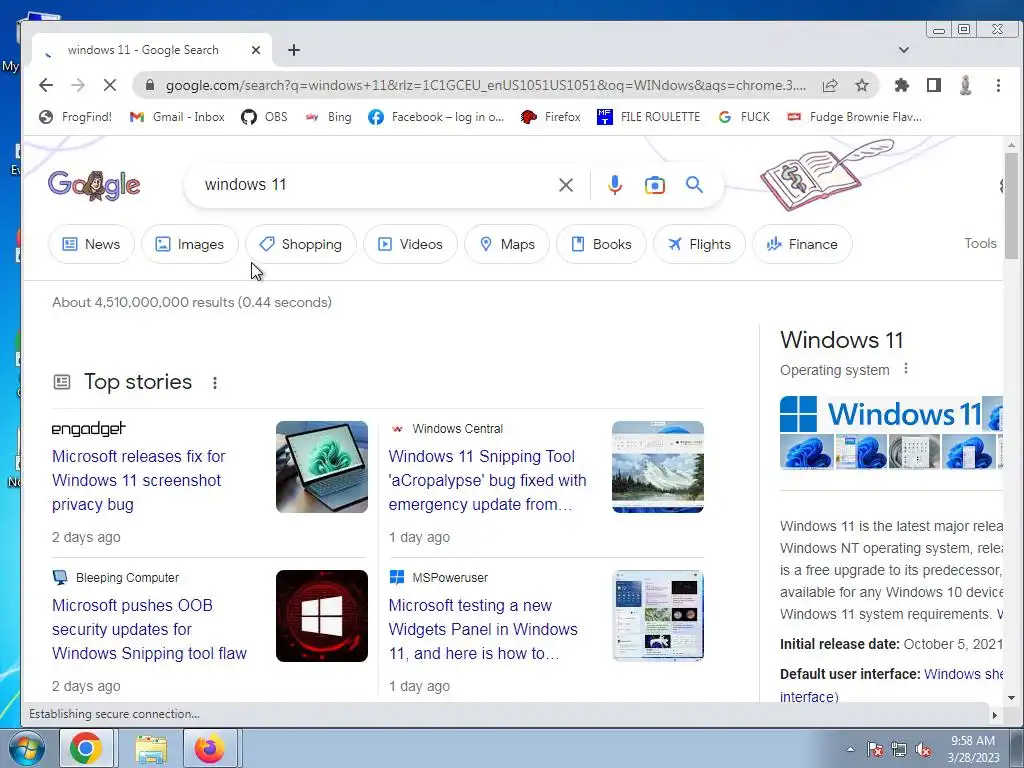Switch to Chrome in the taskbar
The height and width of the screenshot is (768, 1024).
coord(86,748)
